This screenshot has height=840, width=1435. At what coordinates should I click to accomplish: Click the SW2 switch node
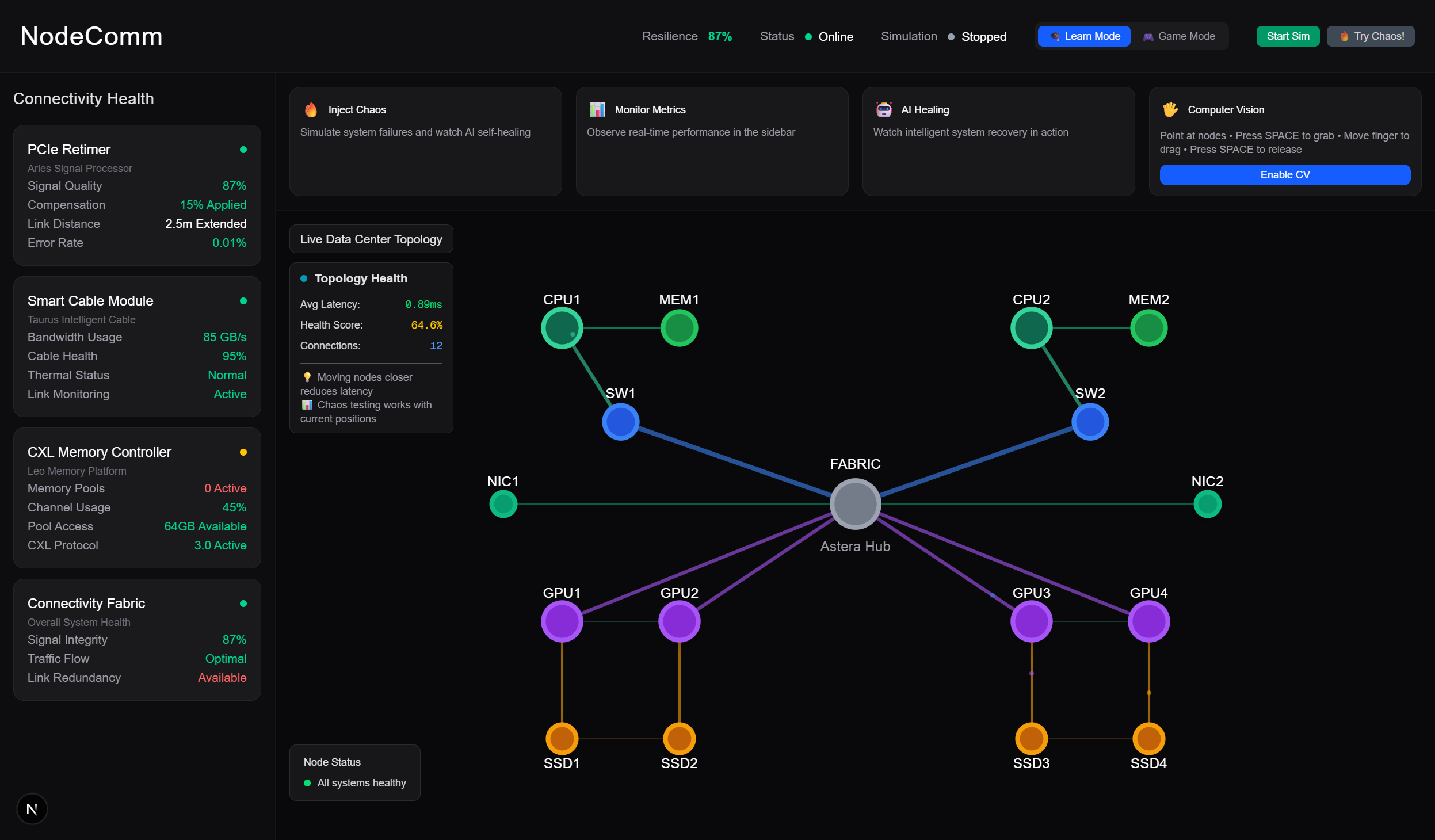[x=1090, y=422]
